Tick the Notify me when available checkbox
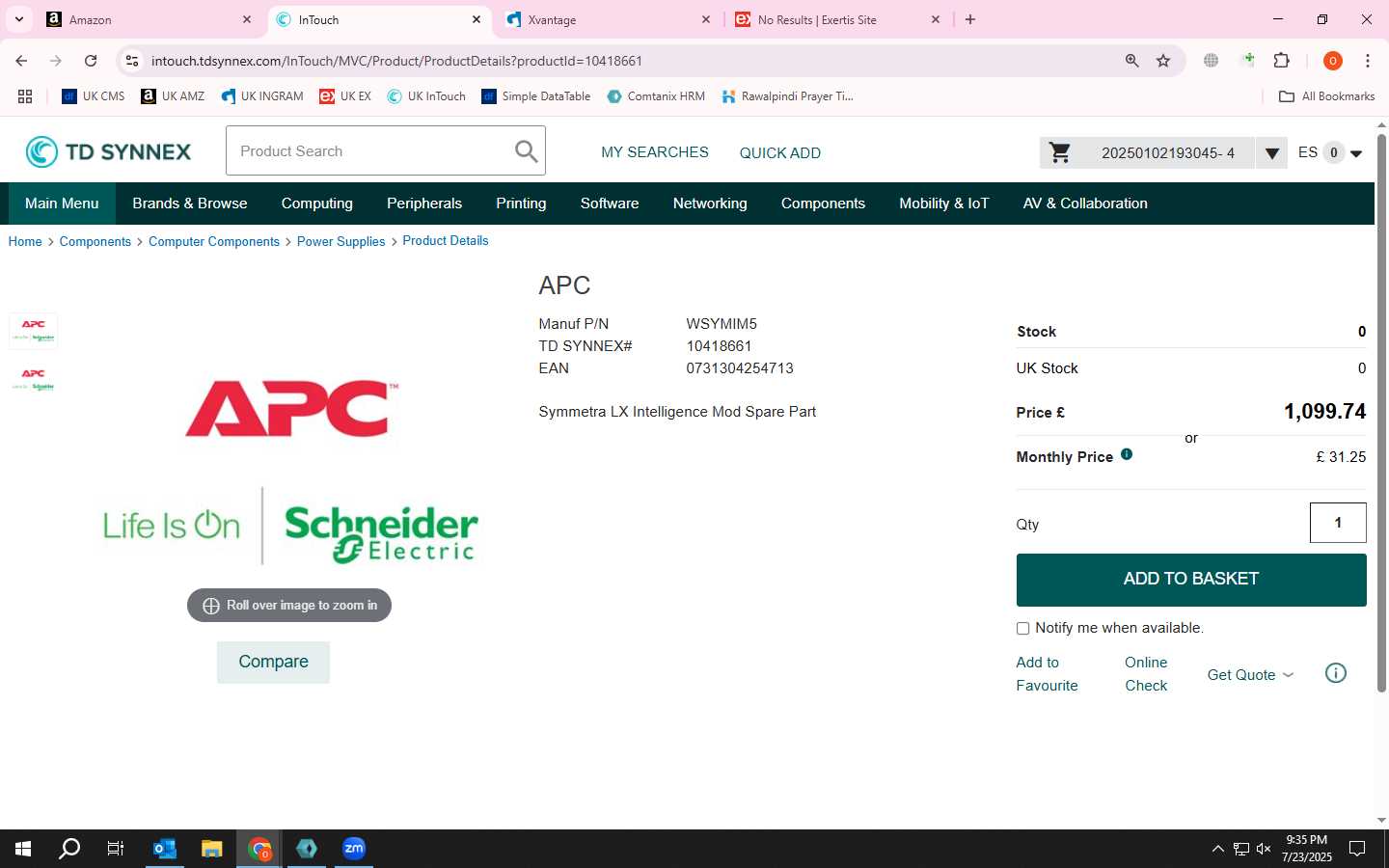 (x=1022, y=628)
